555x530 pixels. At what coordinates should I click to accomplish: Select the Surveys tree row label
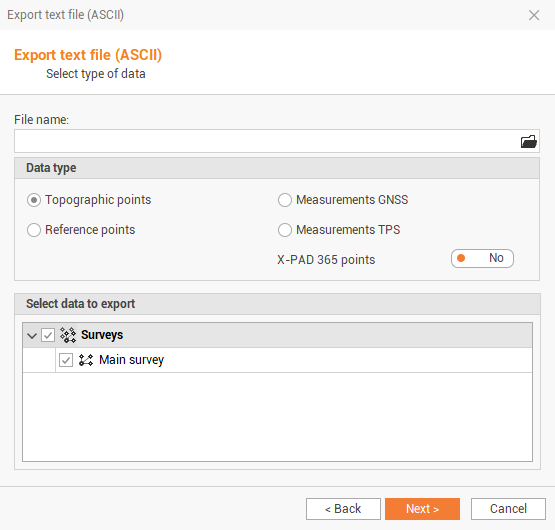tap(102, 335)
